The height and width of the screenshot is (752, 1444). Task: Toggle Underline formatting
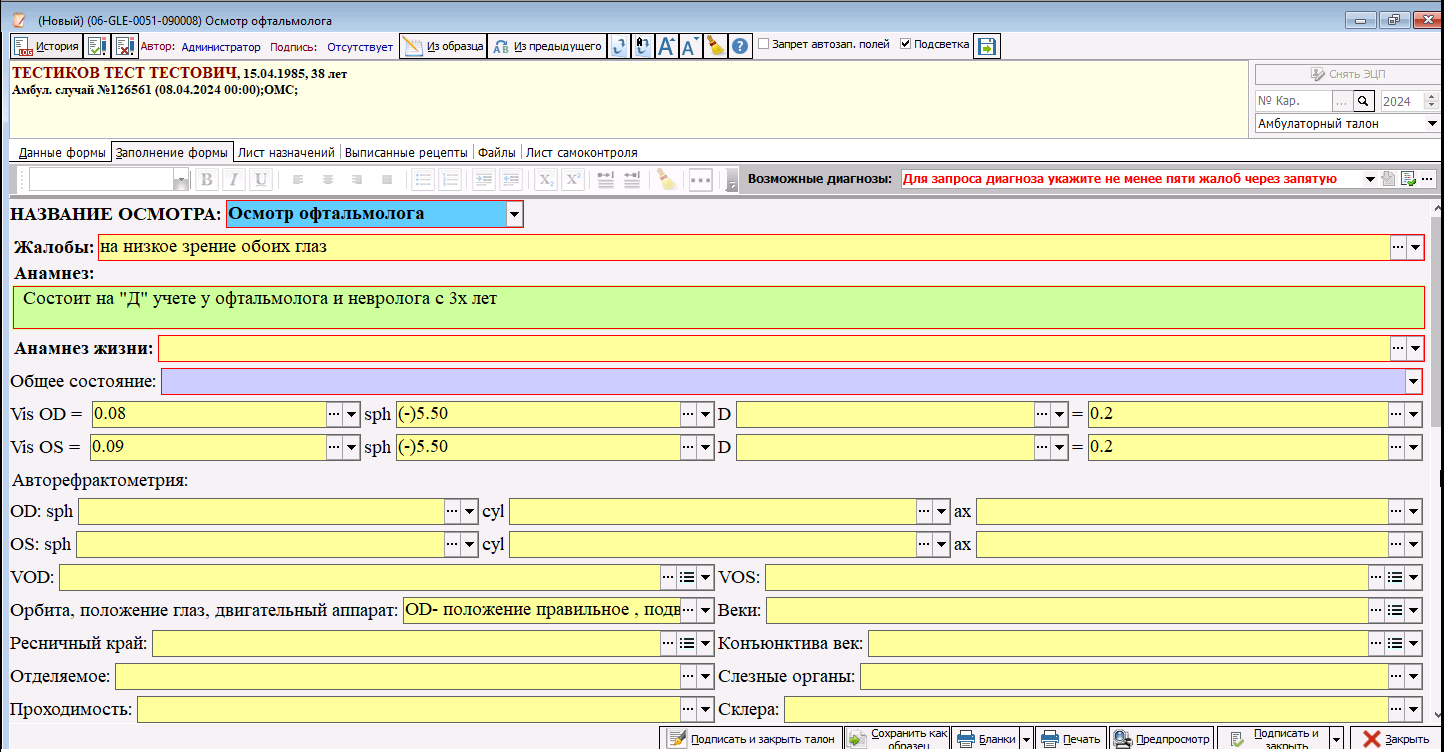click(x=260, y=180)
